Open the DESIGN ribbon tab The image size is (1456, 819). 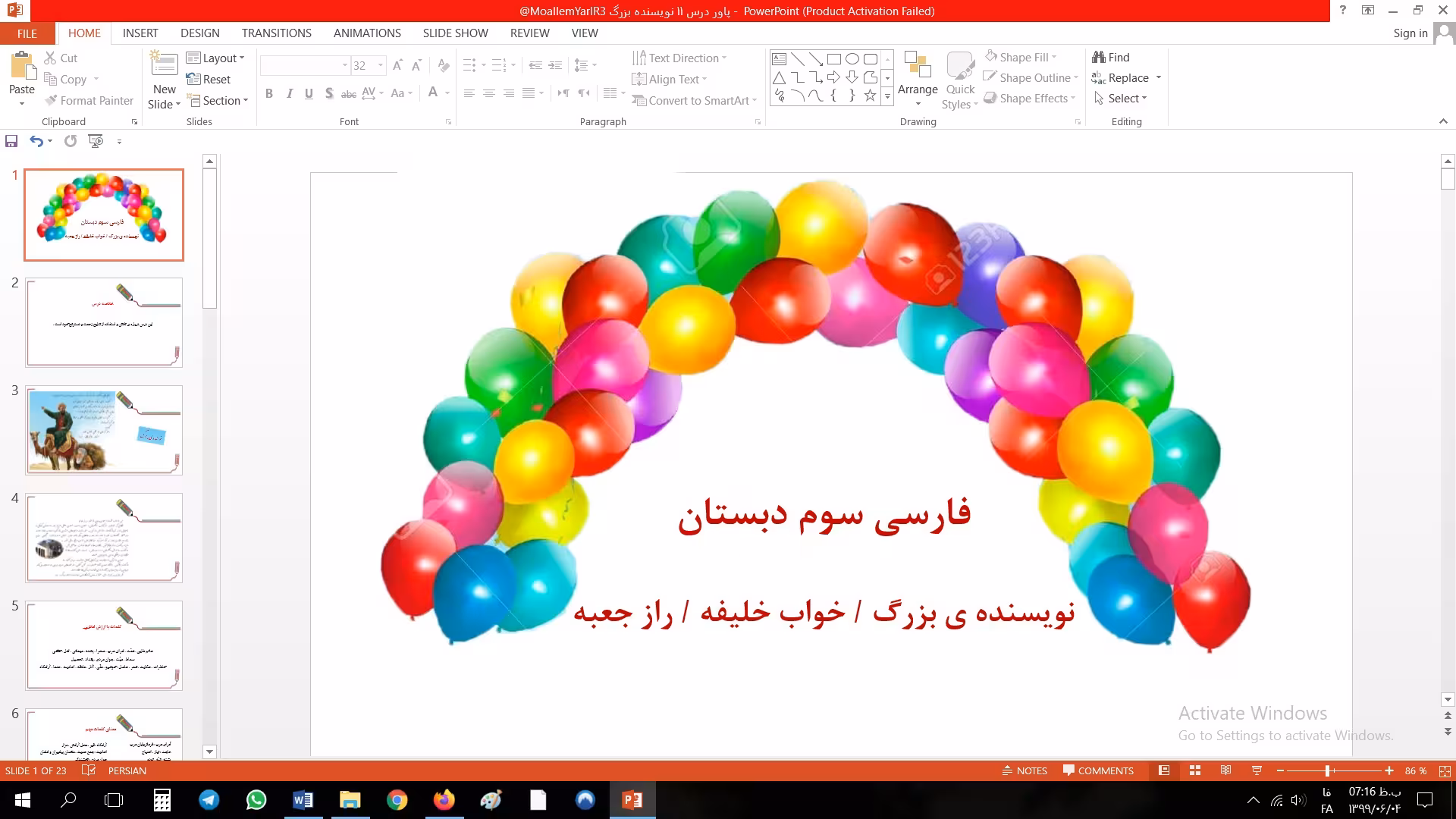tap(199, 33)
